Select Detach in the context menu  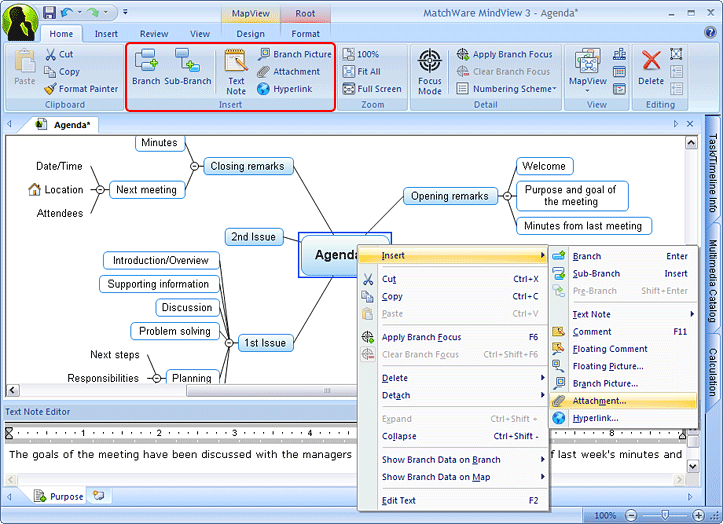(x=453, y=395)
